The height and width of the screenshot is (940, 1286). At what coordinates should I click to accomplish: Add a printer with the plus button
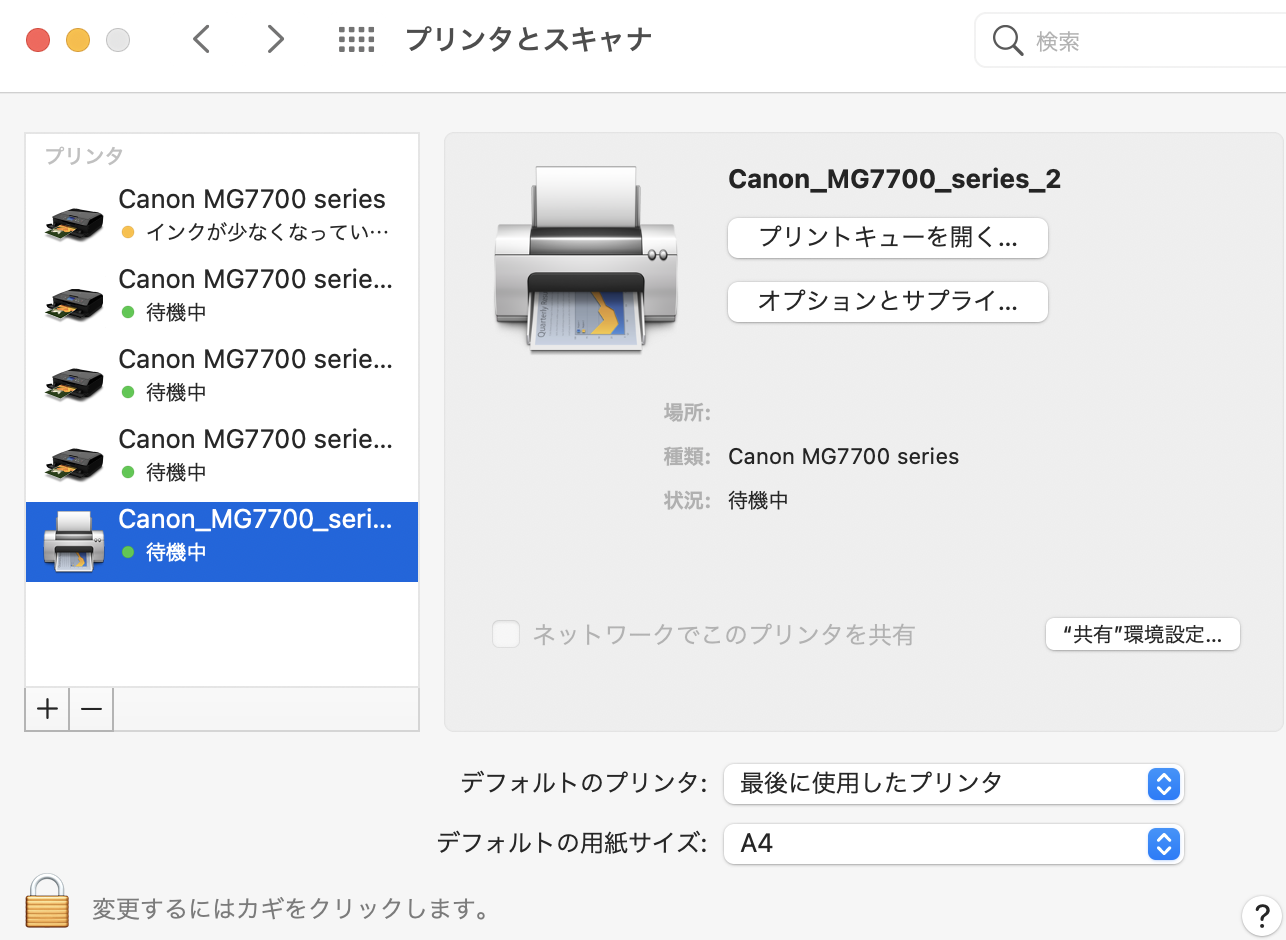coord(47,709)
